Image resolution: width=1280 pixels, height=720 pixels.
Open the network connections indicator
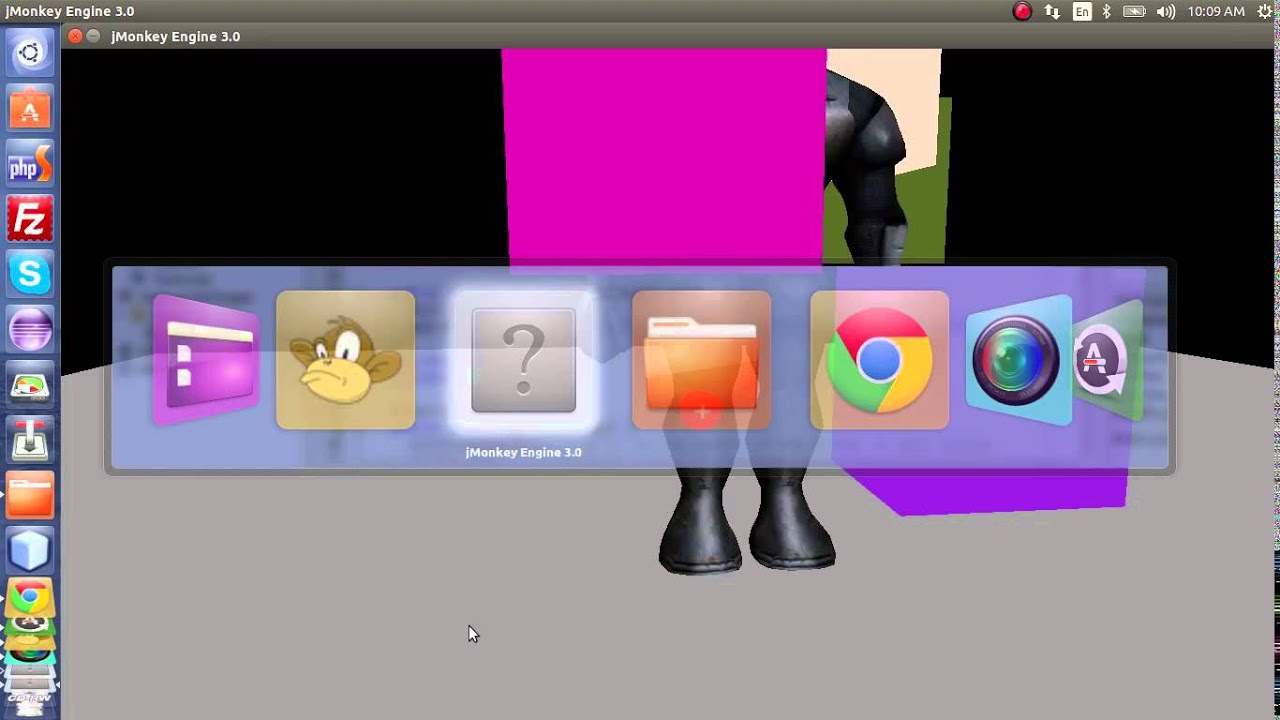tap(1052, 12)
